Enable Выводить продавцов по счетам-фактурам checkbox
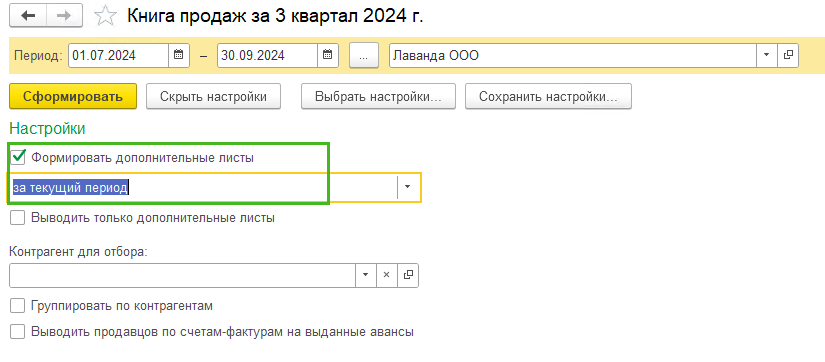This screenshot has height=362, width=825. [x=17, y=332]
